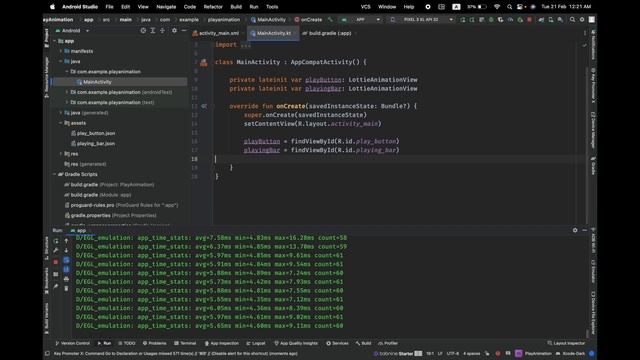Image resolution: width=640 pixels, height=360 pixels.
Task: Click the Print icon in Run panel
Action: [66, 279]
